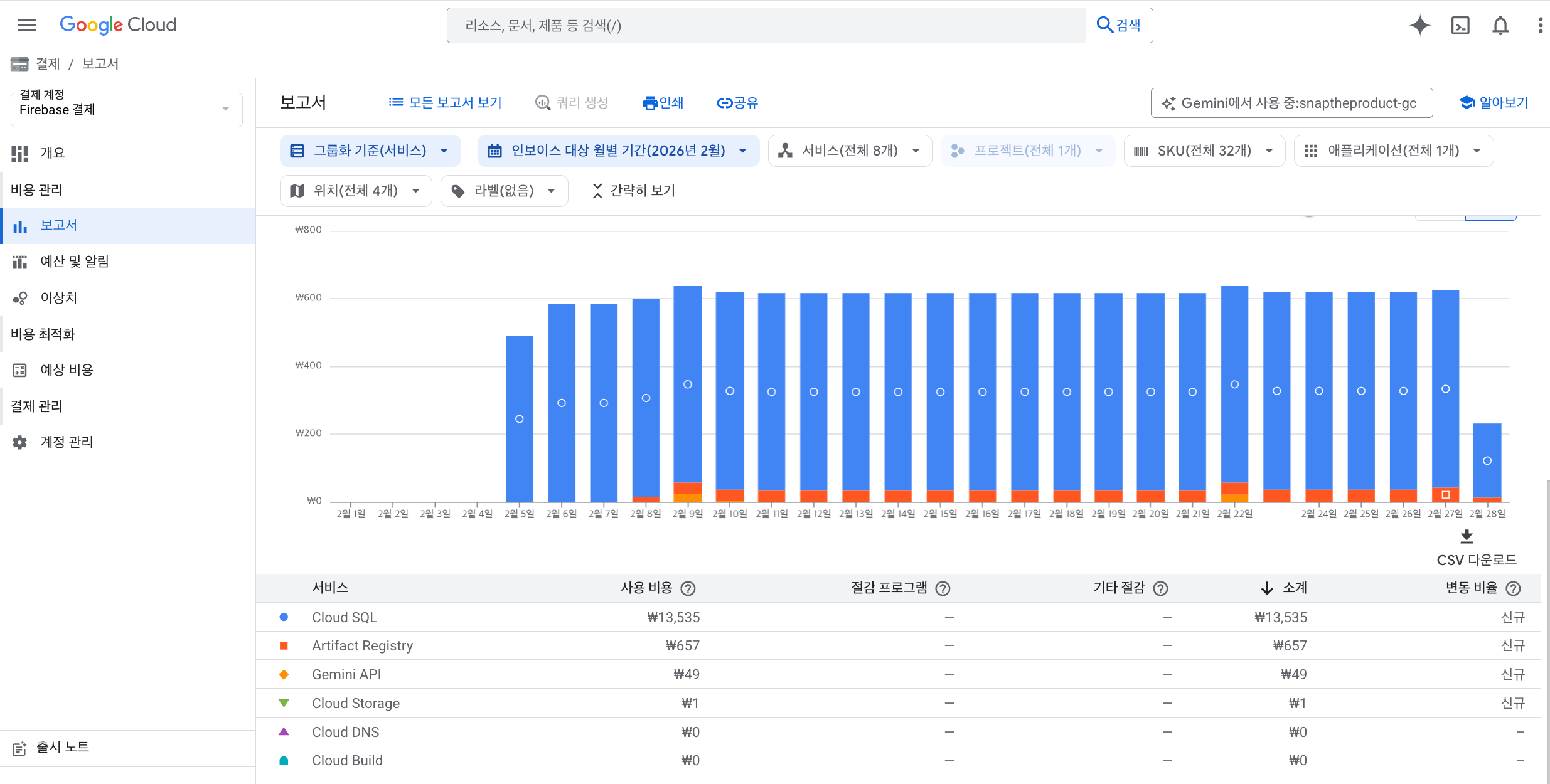The image size is (1550, 784).
Task: Activate the Cloud Shell terminal icon
Action: pyautogui.click(x=1460, y=25)
